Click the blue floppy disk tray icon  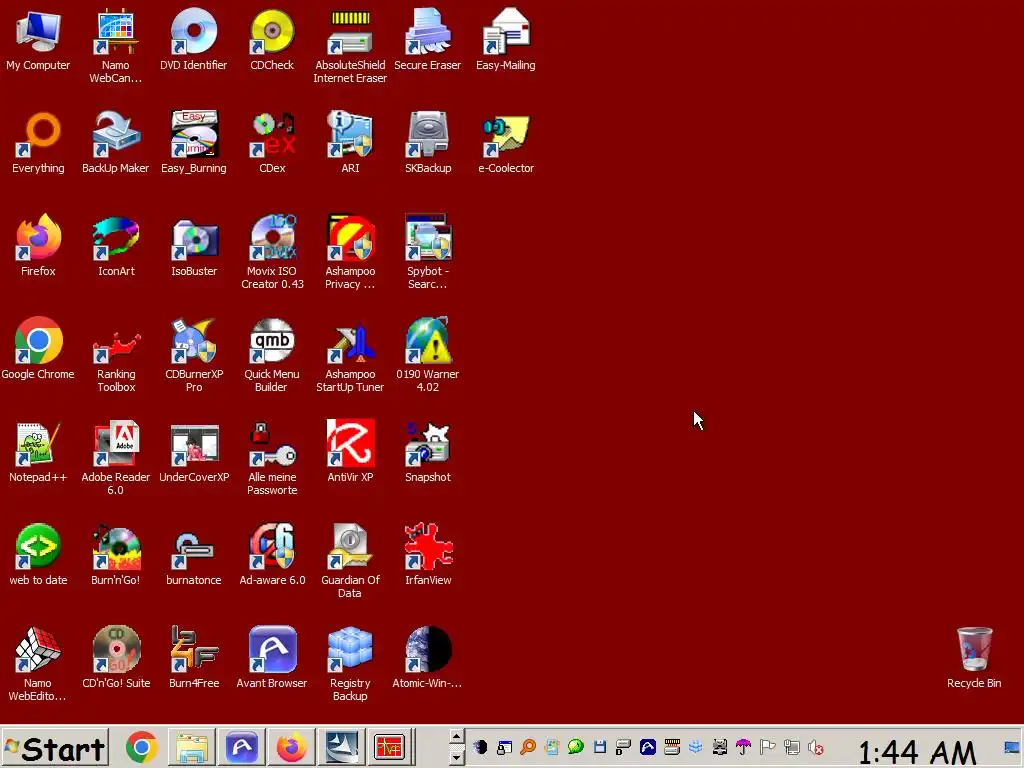(x=600, y=747)
